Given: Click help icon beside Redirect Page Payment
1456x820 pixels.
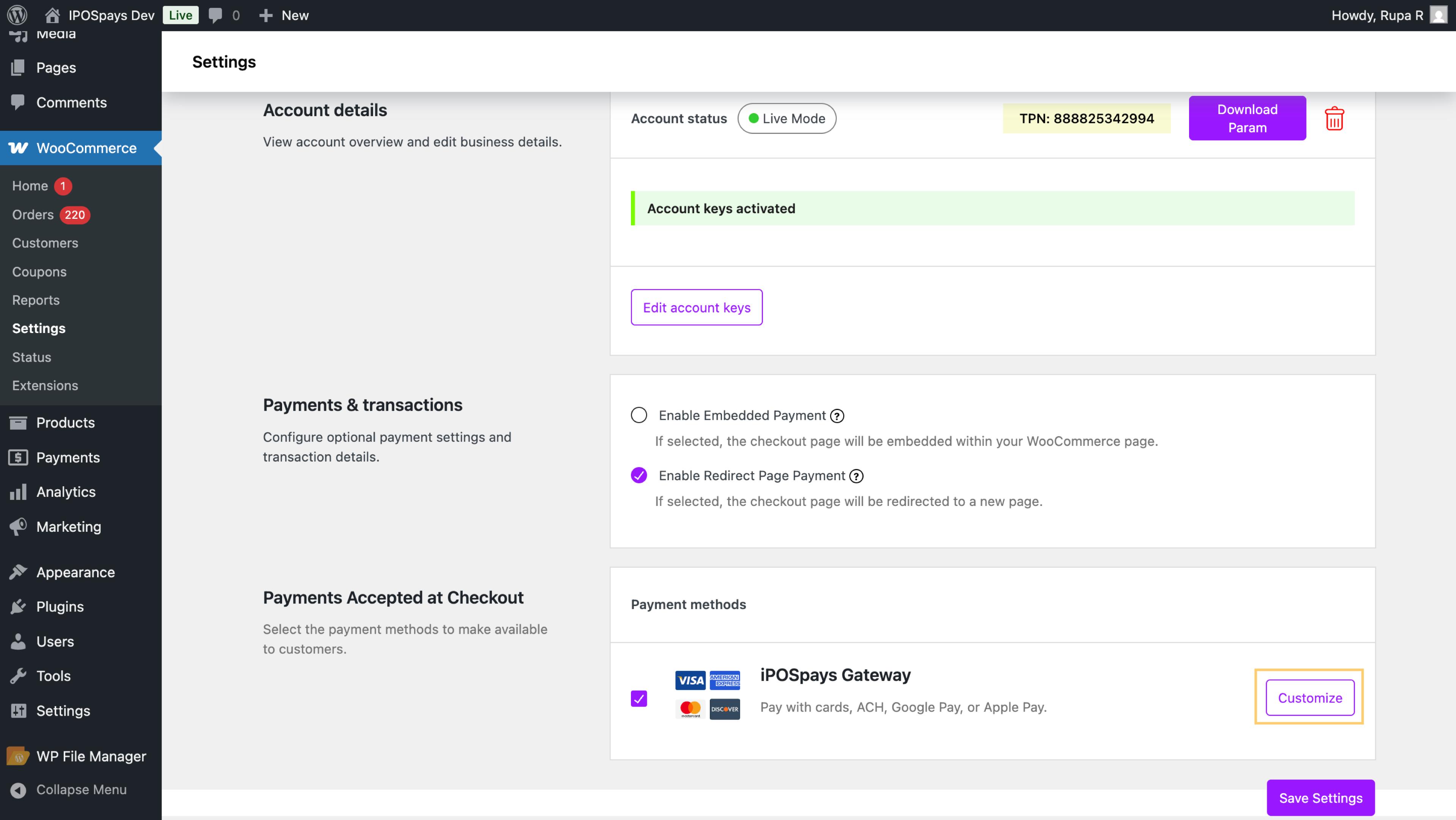Looking at the screenshot, I should 856,476.
